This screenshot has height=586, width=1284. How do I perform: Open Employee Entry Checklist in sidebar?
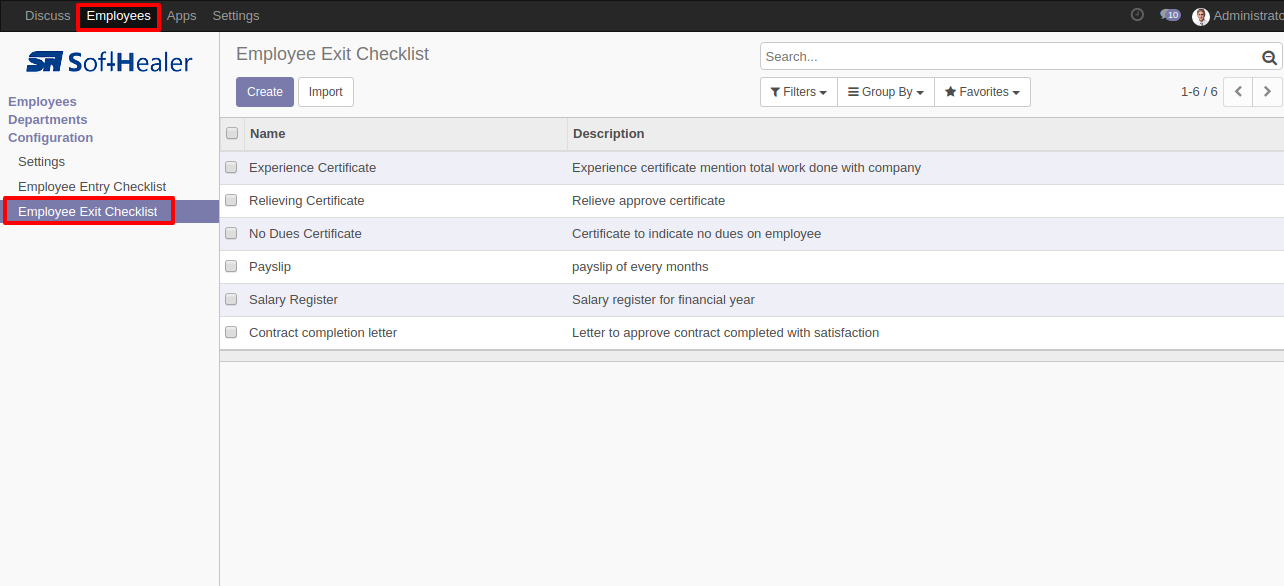click(x=92, y=187)
